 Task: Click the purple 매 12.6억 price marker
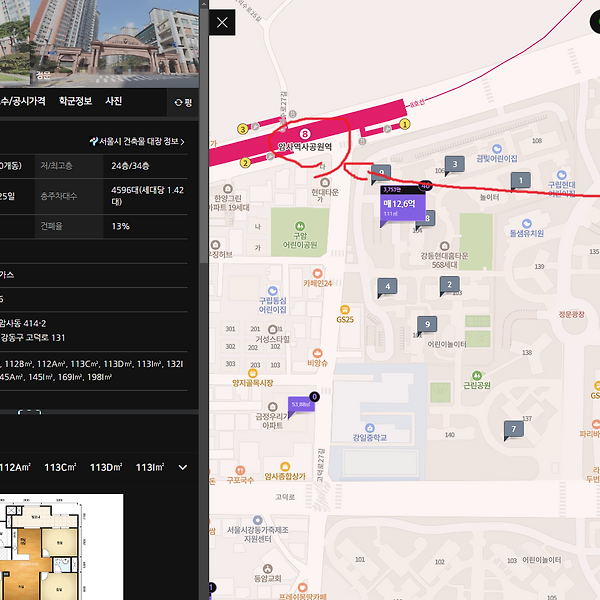pos(403,207)
